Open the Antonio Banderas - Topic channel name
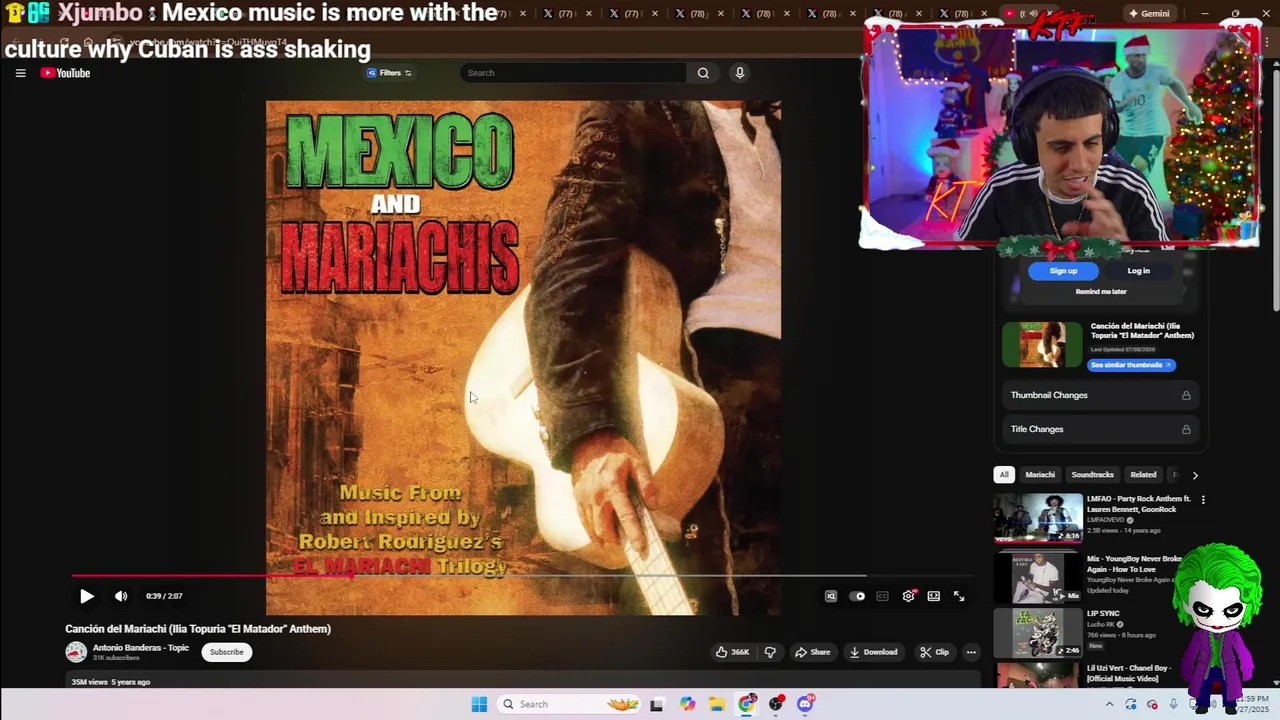1280x720 pixels. pyautogui.click(x=141, y=648)
